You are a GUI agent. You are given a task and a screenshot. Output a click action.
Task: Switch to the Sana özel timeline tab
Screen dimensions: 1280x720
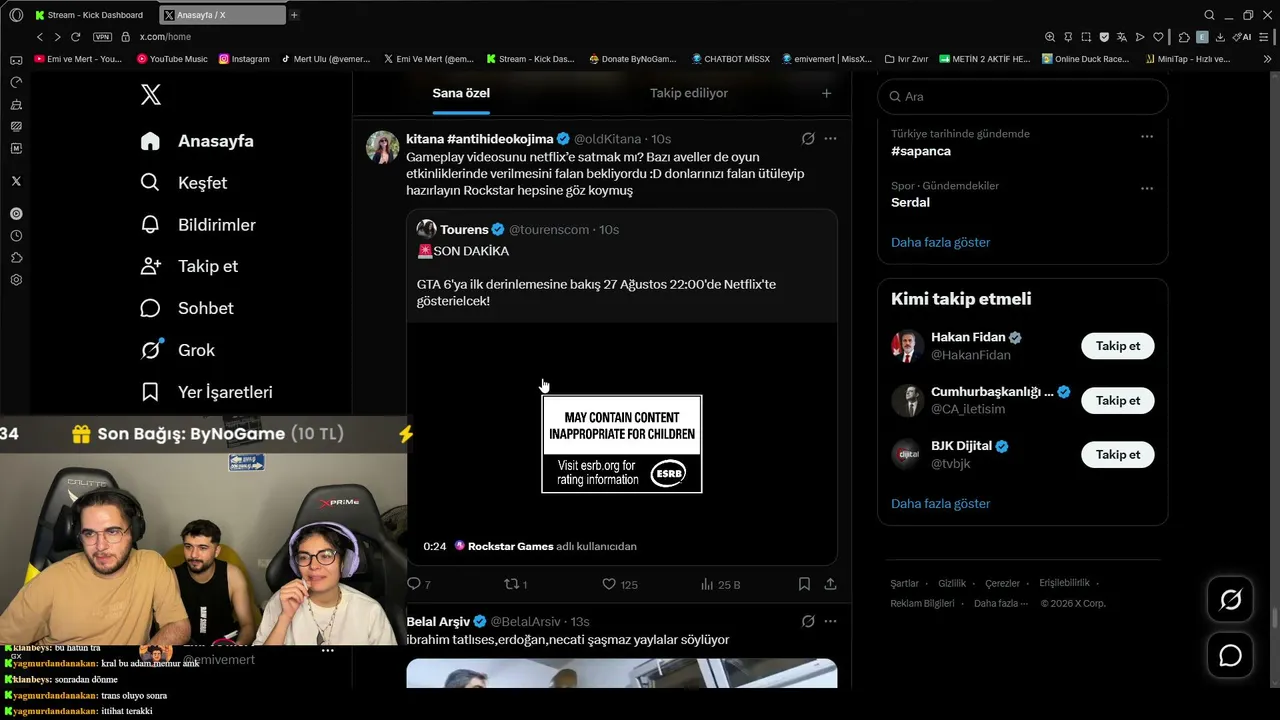pos(461,93)
